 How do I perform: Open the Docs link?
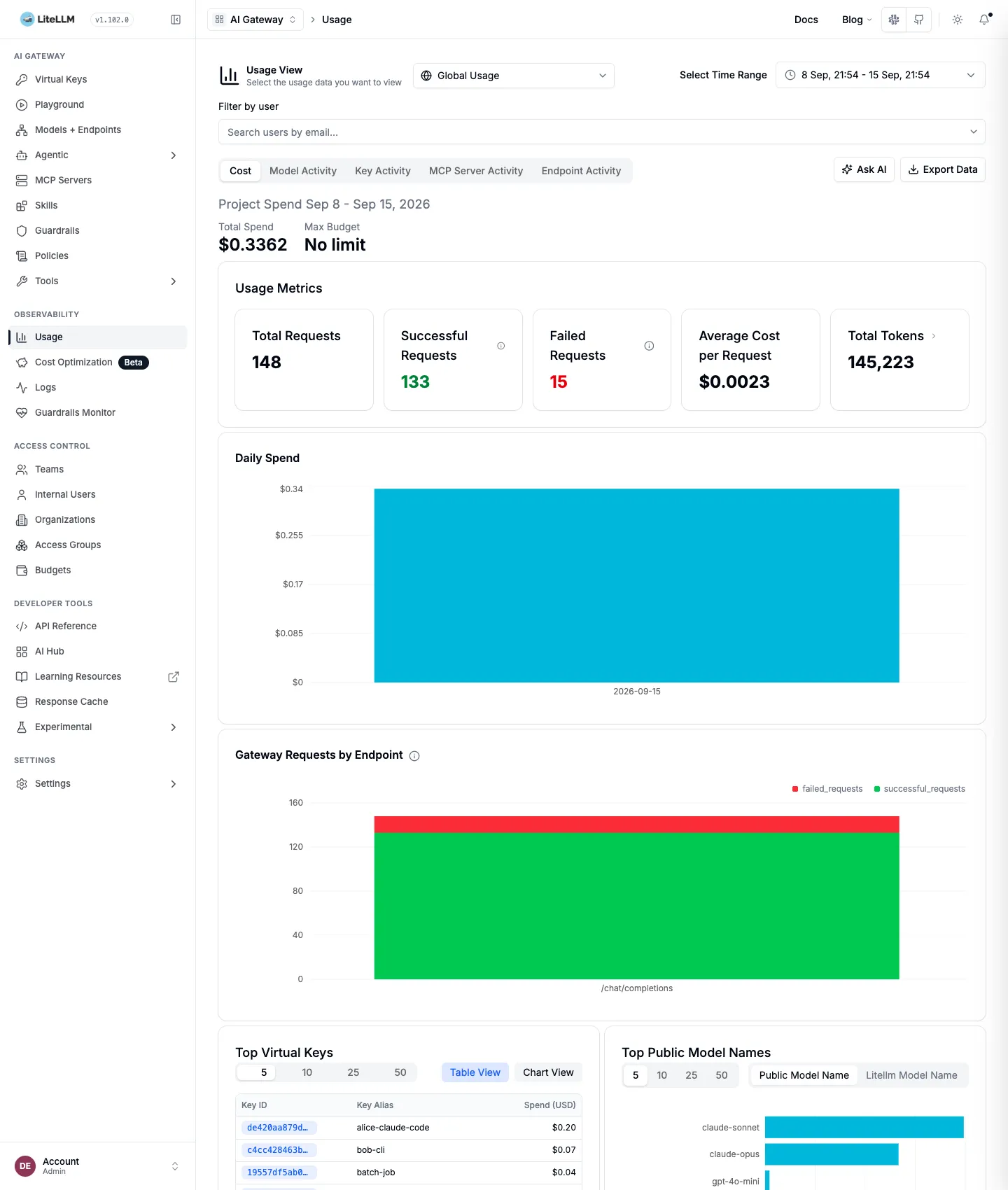coord(806,20)
